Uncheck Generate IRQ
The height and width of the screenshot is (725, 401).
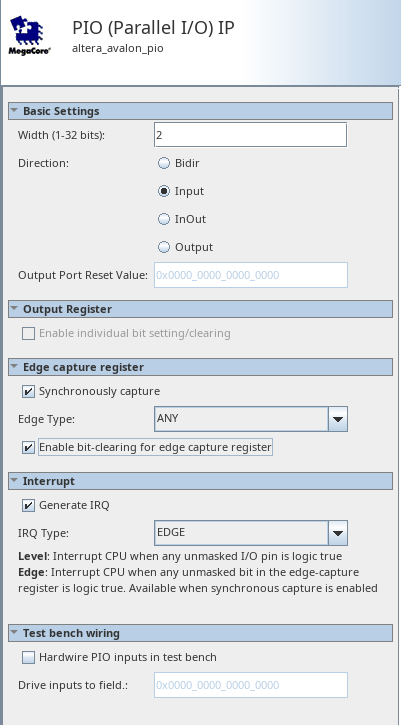coord(28,505)
